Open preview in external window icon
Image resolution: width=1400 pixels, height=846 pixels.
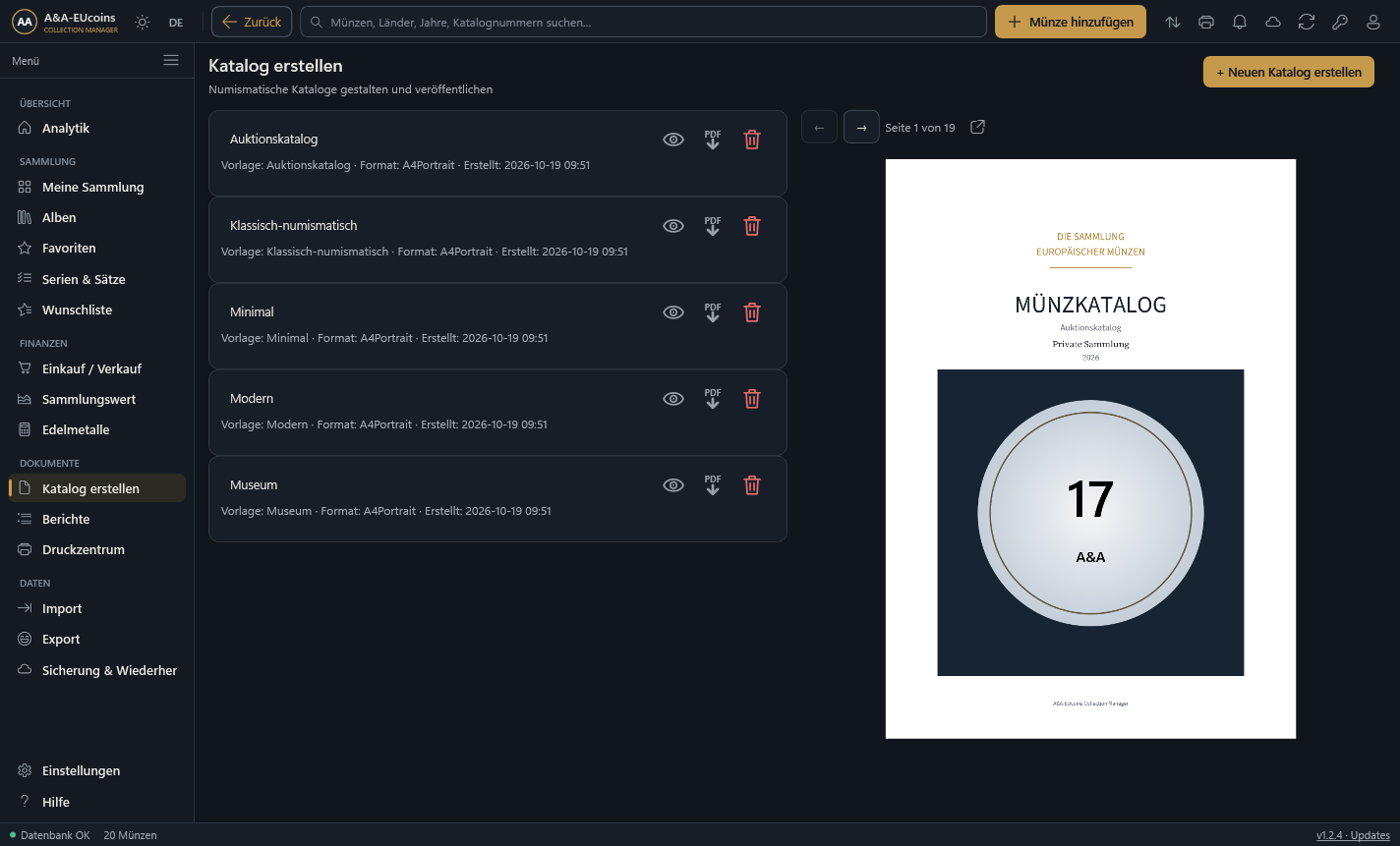tap(977, 127)
